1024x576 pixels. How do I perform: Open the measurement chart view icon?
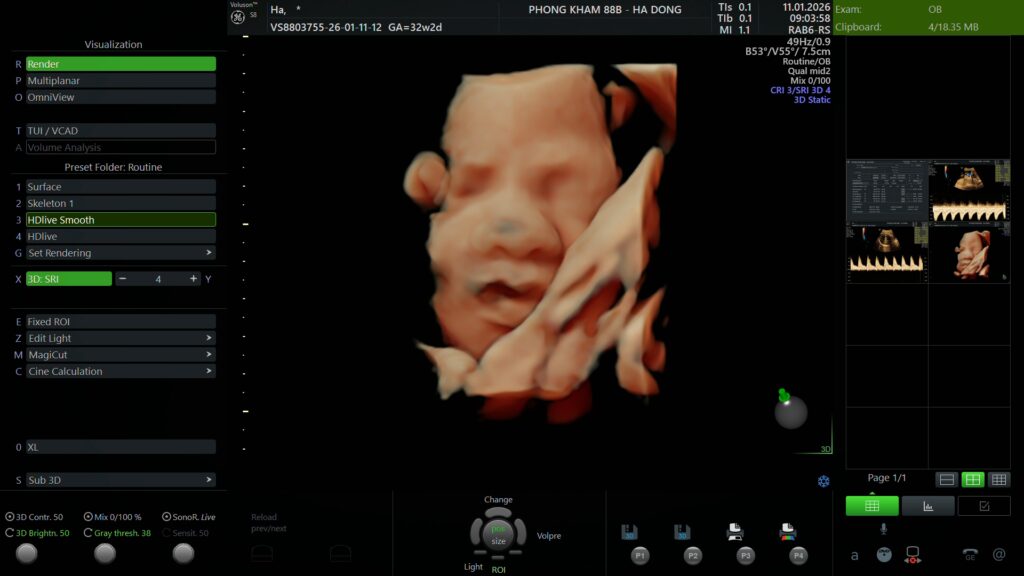point(927,506)
